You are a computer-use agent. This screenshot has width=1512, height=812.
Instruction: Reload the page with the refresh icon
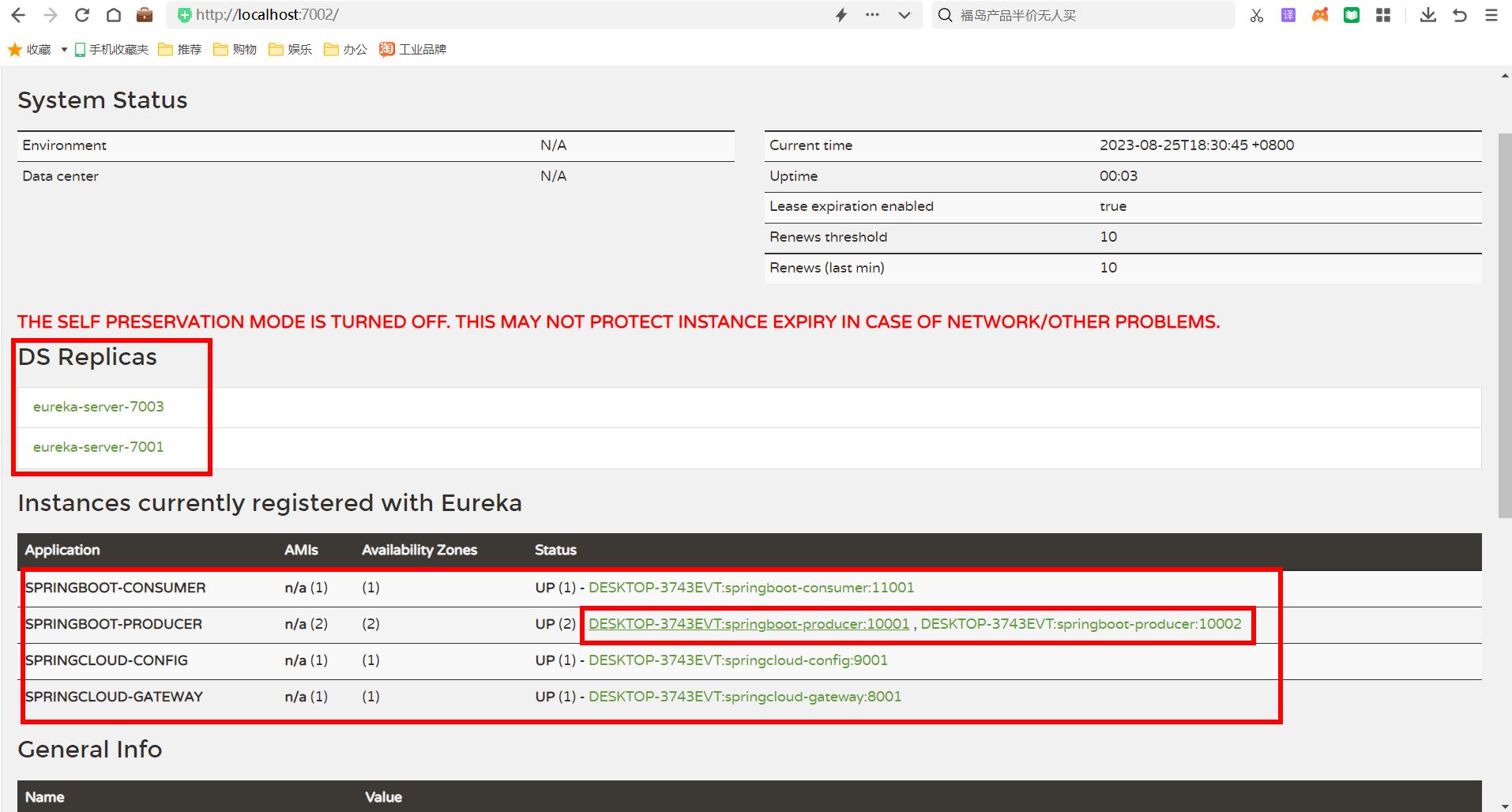click(81, 15)
